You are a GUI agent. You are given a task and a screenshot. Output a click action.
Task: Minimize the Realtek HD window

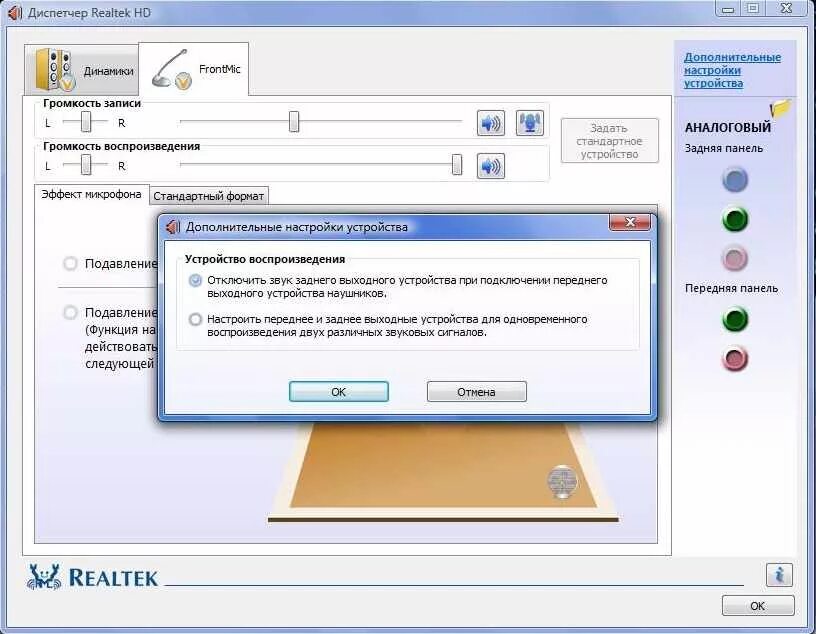tap(728, 9)
